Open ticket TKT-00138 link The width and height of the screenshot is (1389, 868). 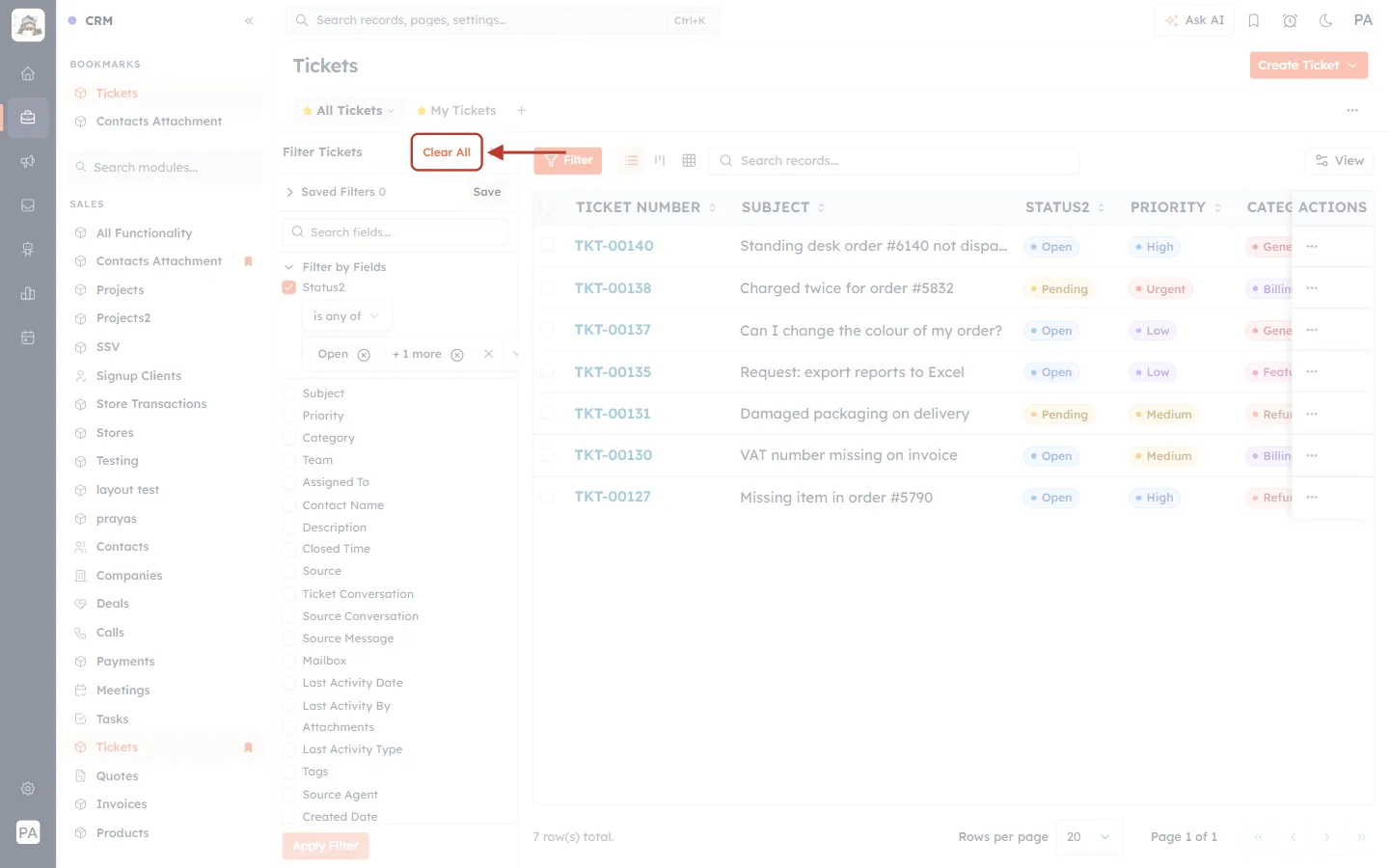[613, 288]
